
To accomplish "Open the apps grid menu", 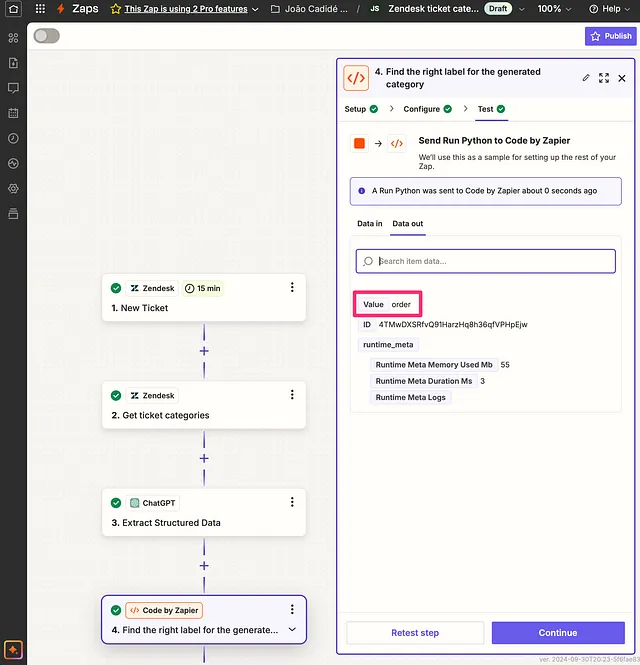I will coord(40,8).
